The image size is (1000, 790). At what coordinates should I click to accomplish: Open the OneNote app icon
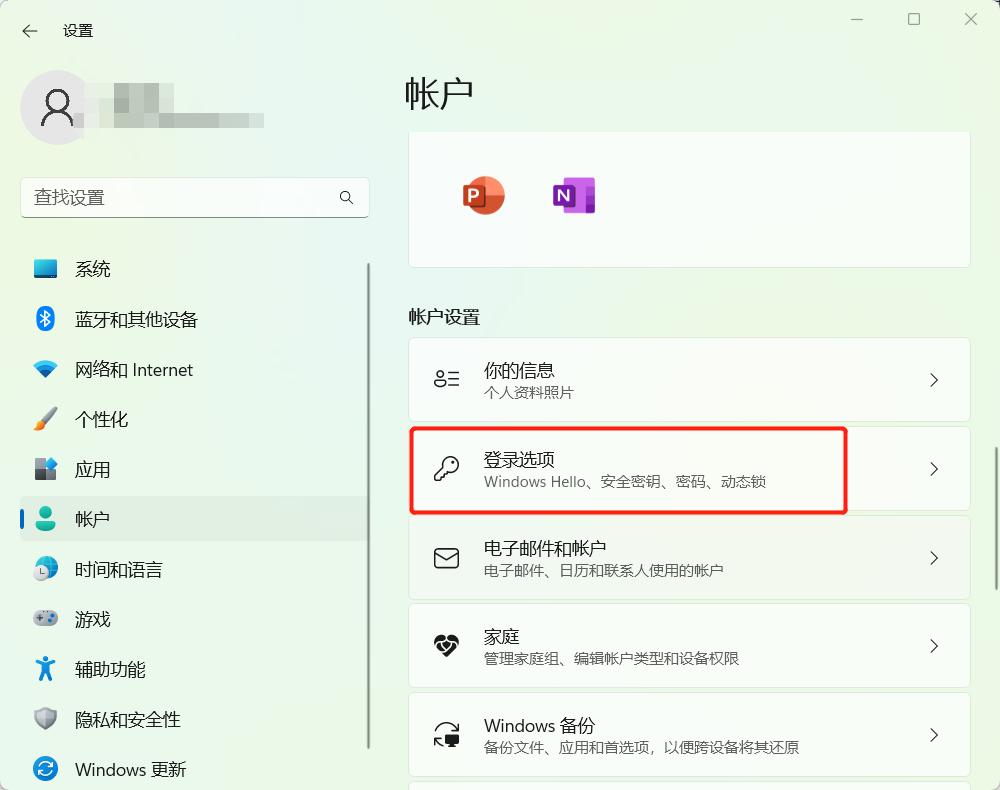click(x=572, y=195)
